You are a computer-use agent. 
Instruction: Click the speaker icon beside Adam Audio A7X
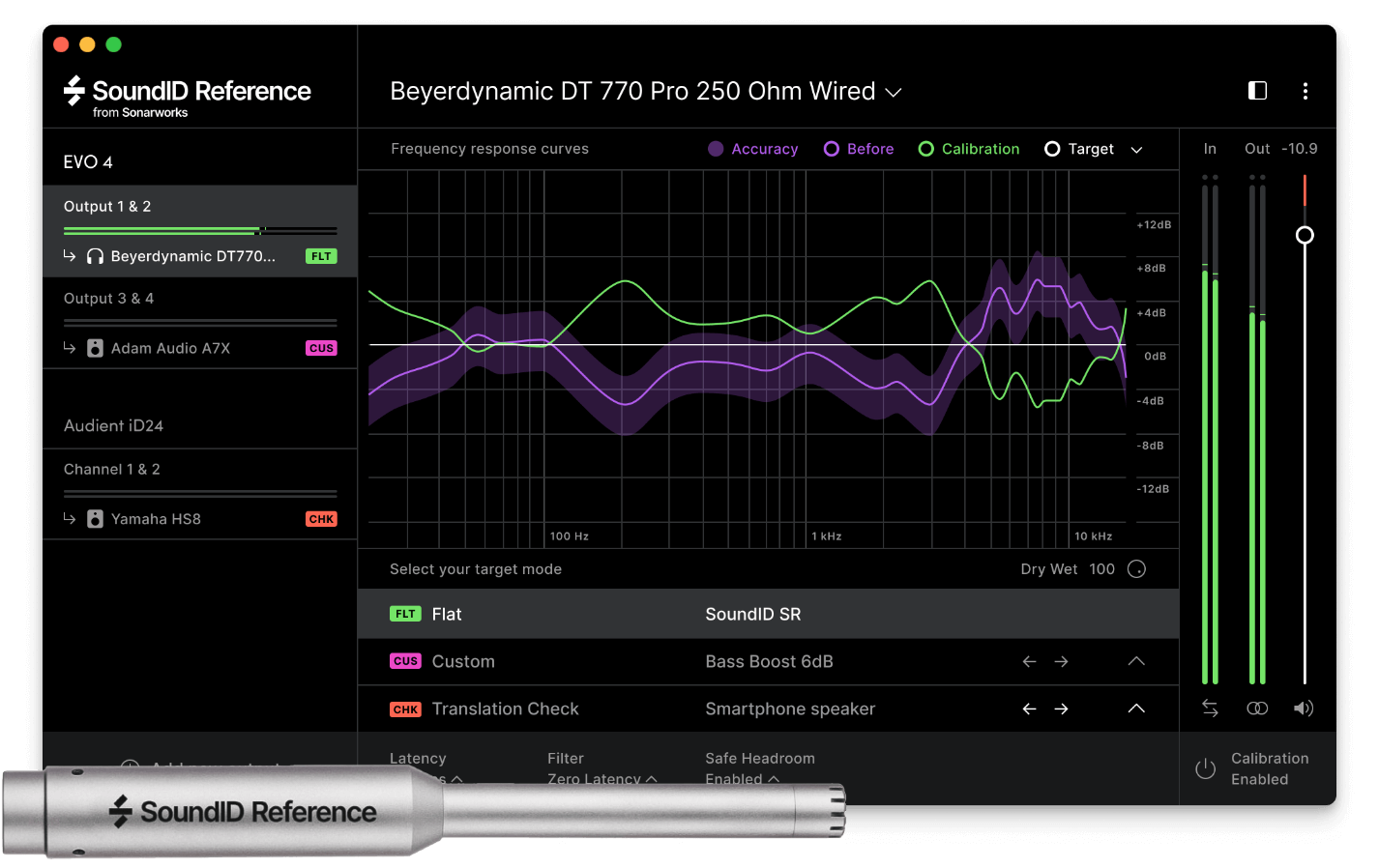point(93,348)
